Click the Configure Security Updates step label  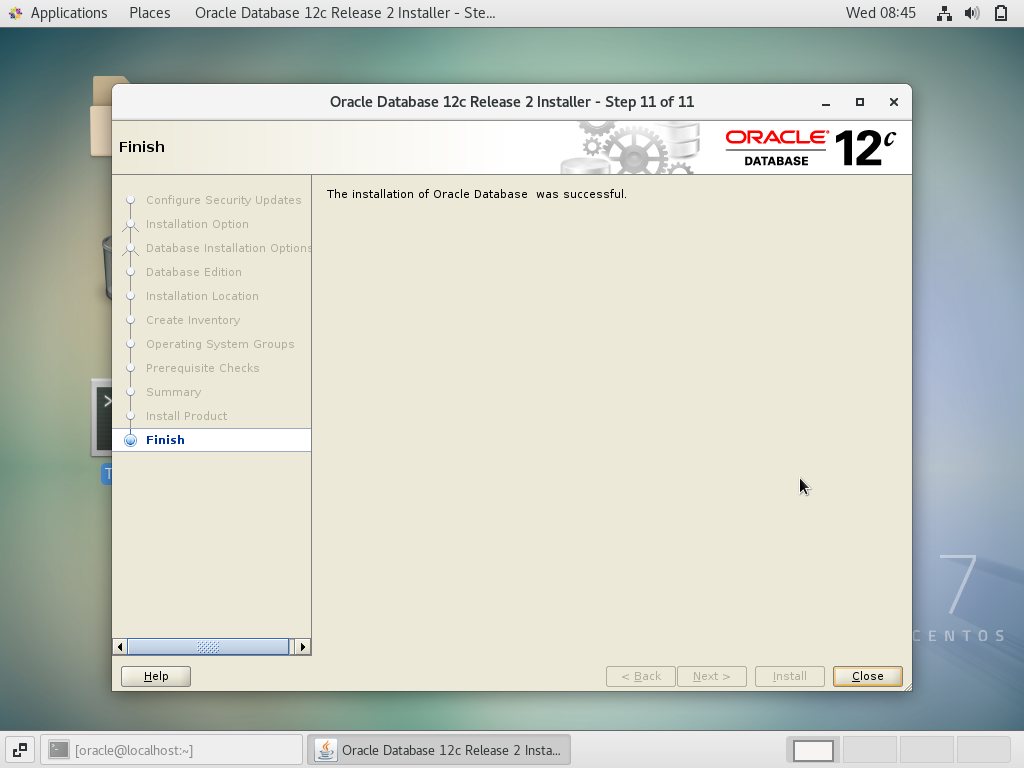223,200
